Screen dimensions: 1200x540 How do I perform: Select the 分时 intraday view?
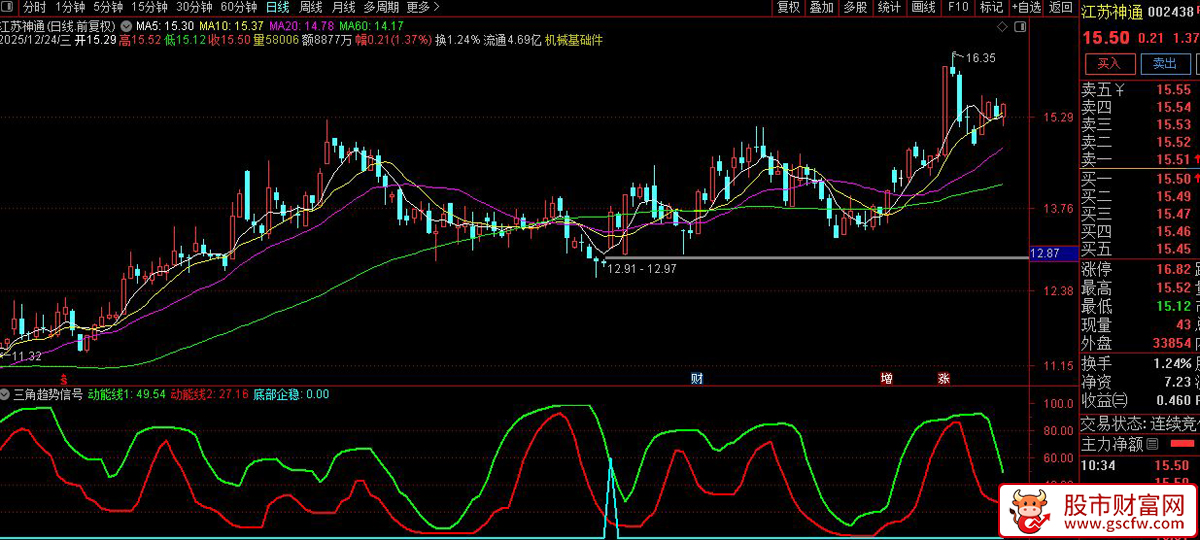(x=34, y=7)
